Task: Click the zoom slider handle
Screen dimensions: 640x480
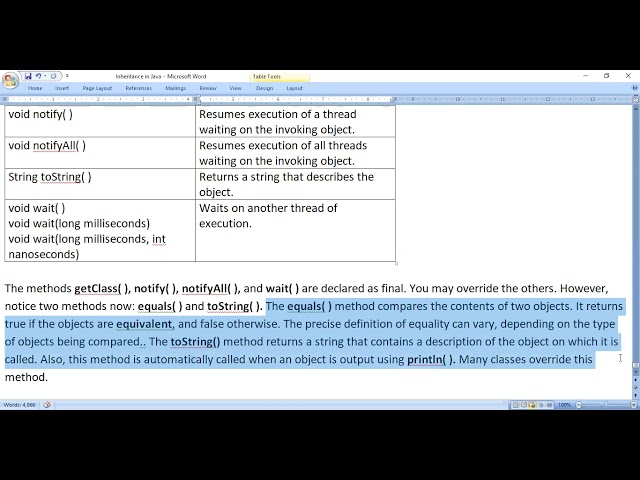Action: point(606,404)
